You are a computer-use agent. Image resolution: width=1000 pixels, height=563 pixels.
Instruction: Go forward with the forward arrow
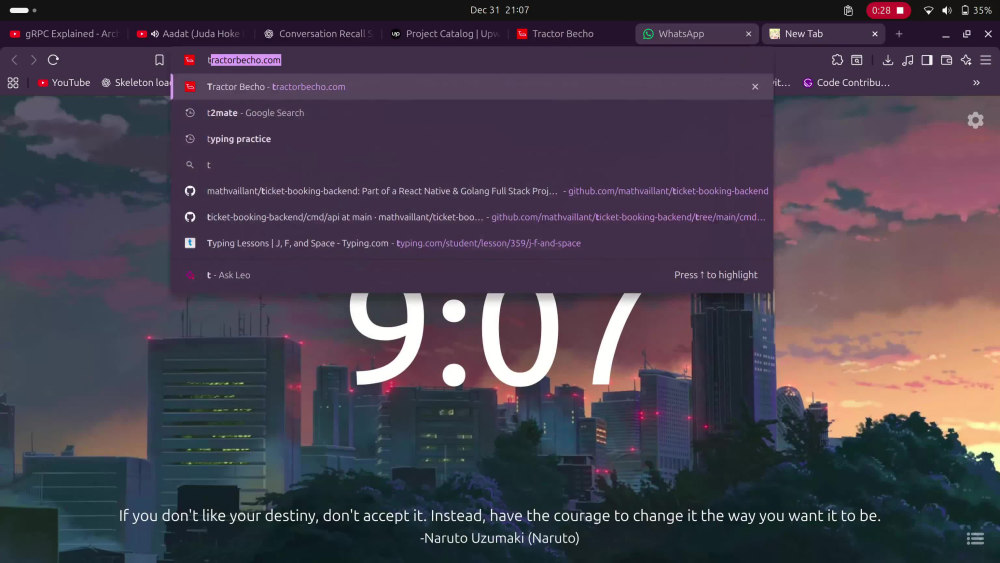(34, 59)
